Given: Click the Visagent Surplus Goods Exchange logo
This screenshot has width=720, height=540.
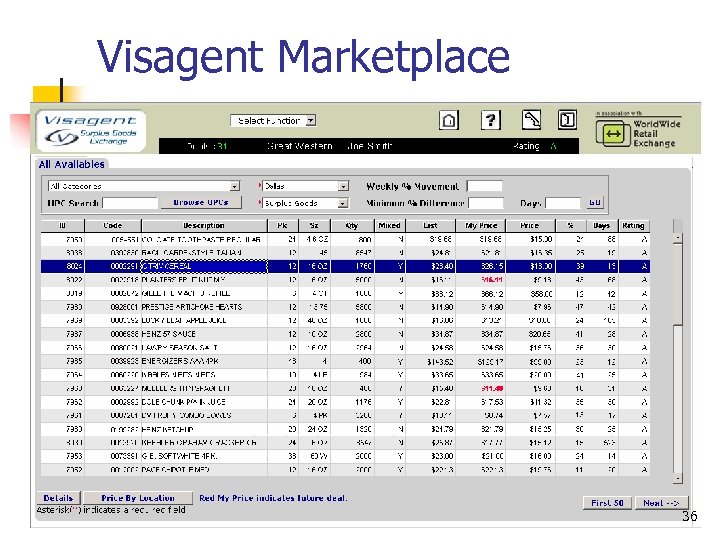Looking at the screenshot, I should 91,130.
